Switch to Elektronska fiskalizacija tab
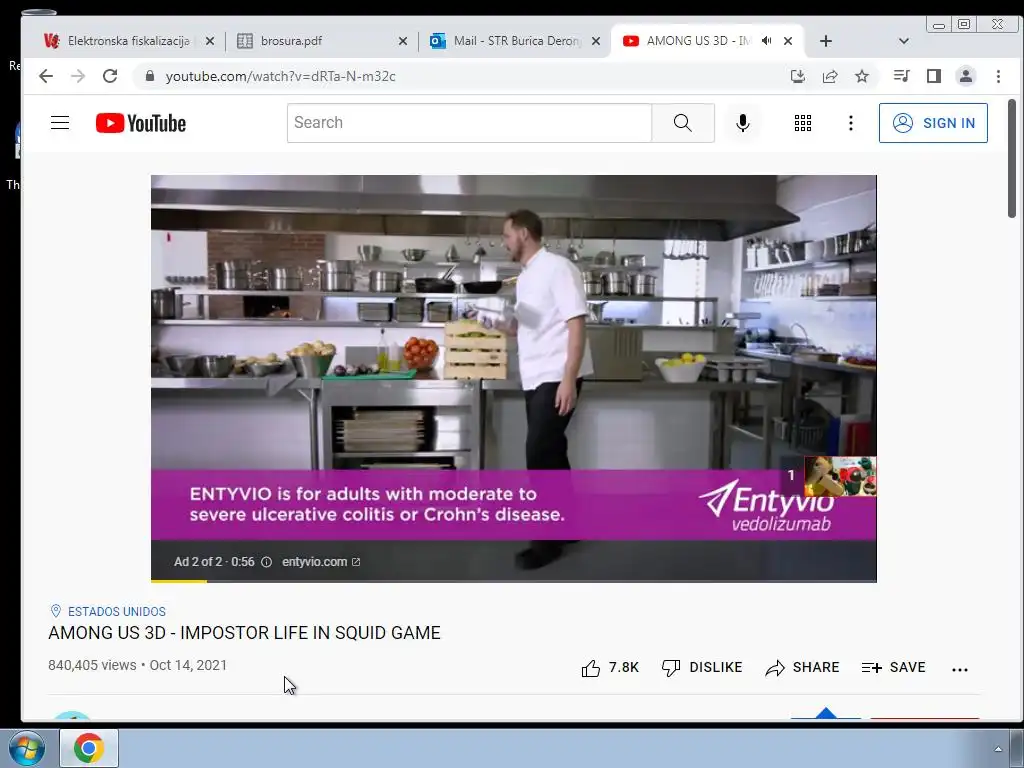Image resolution: width=1024 pixels, height=768 pixels. click(128, 41)
